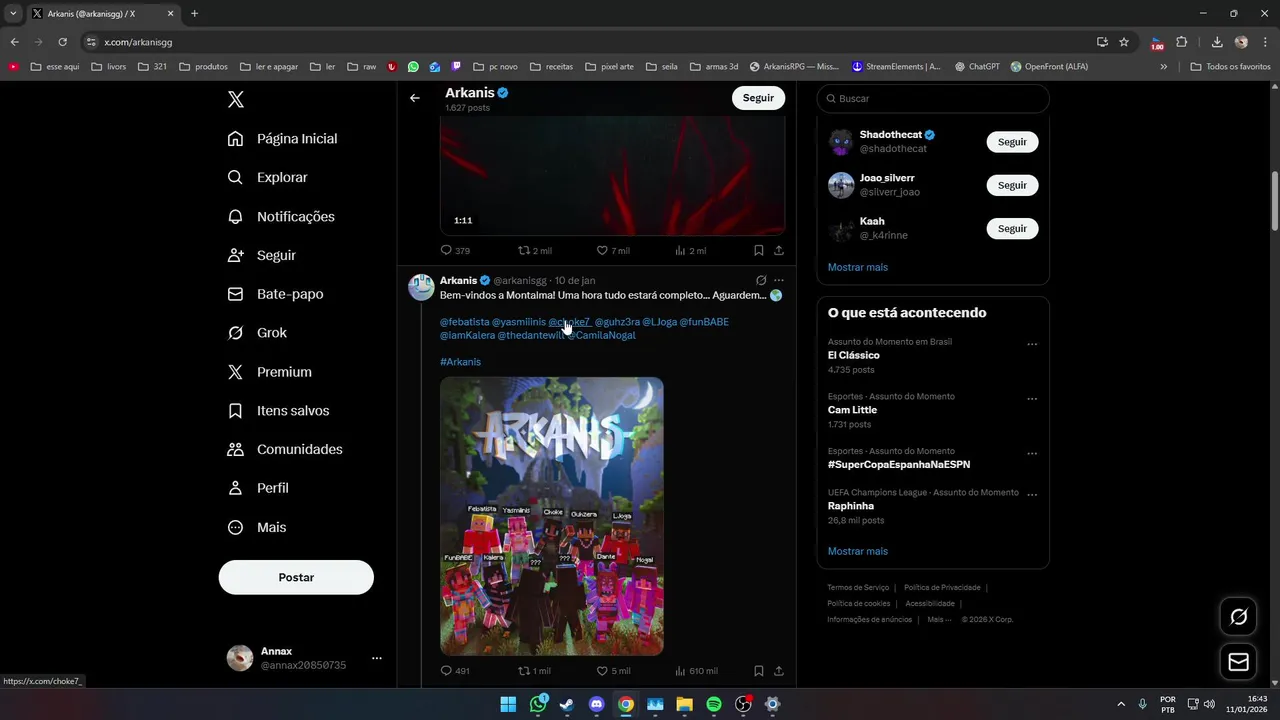Open the floating messages envelope button

(1238, 662)
